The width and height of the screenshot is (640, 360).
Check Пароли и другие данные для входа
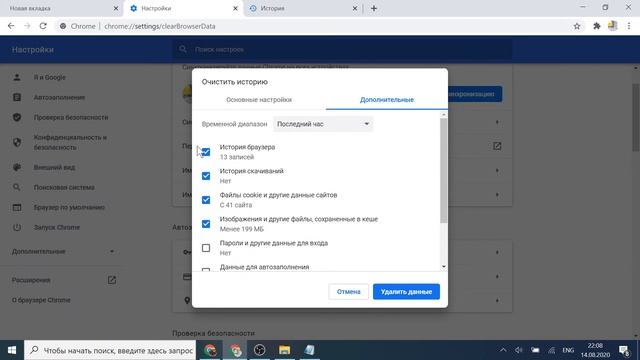tap(206, 248)
